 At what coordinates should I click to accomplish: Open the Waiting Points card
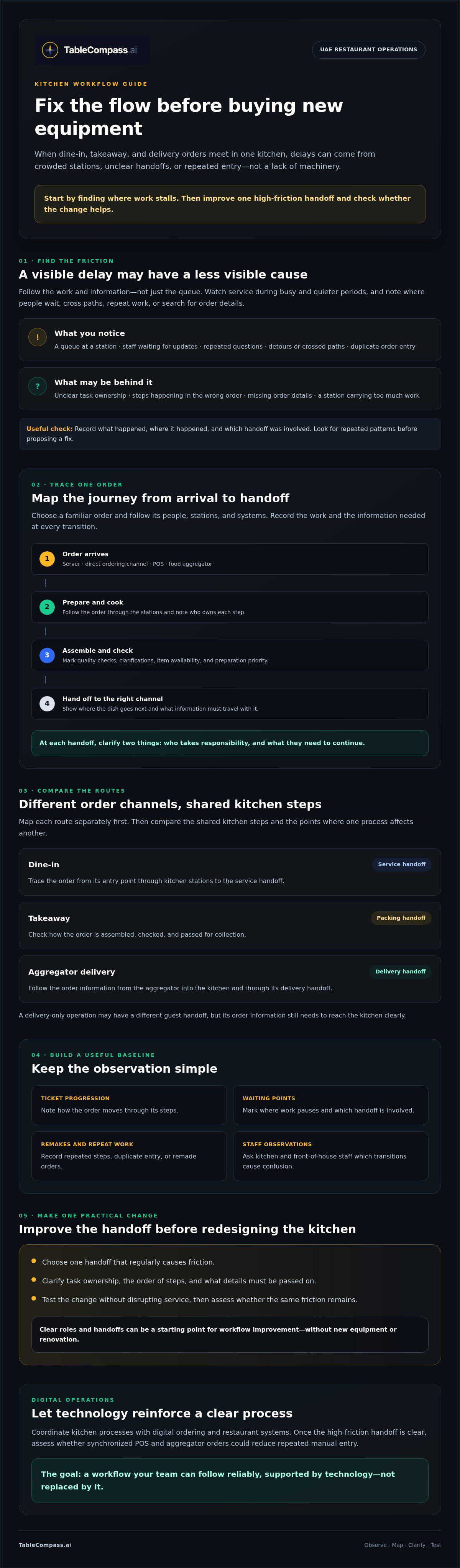[x=331, y=1105]
